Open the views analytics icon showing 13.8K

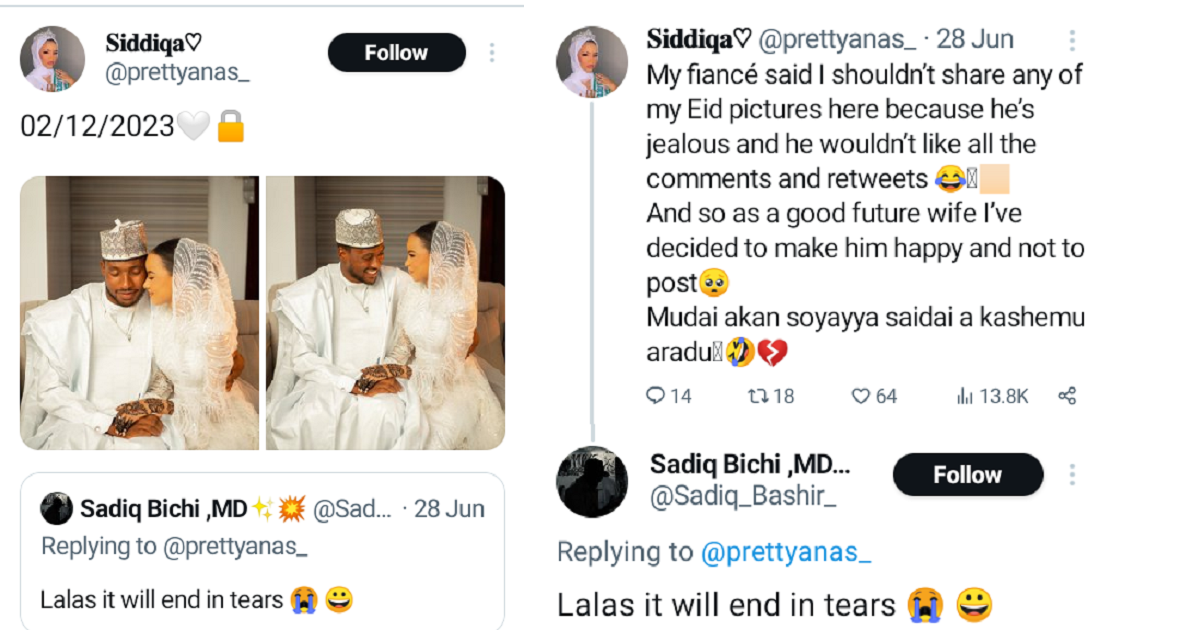(x=965, y=397)
